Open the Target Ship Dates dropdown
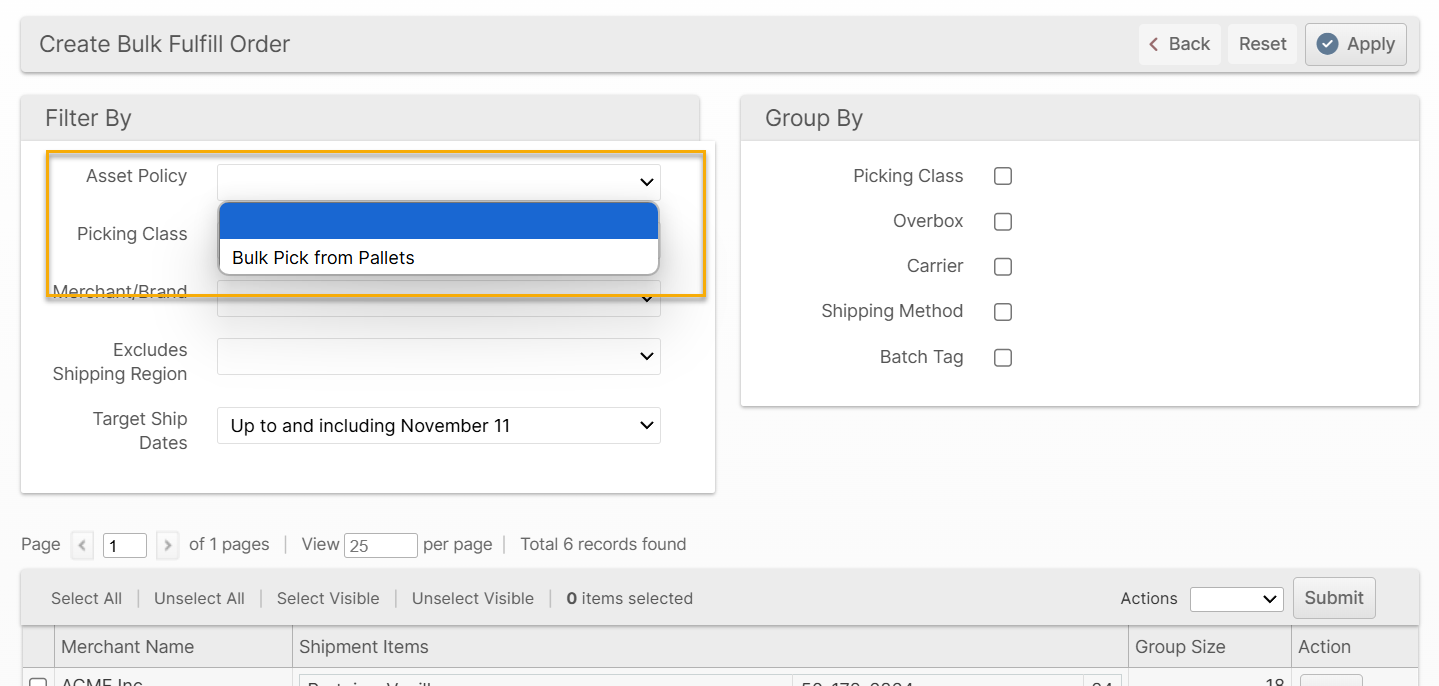1439x686 pixels. [438, 426]
